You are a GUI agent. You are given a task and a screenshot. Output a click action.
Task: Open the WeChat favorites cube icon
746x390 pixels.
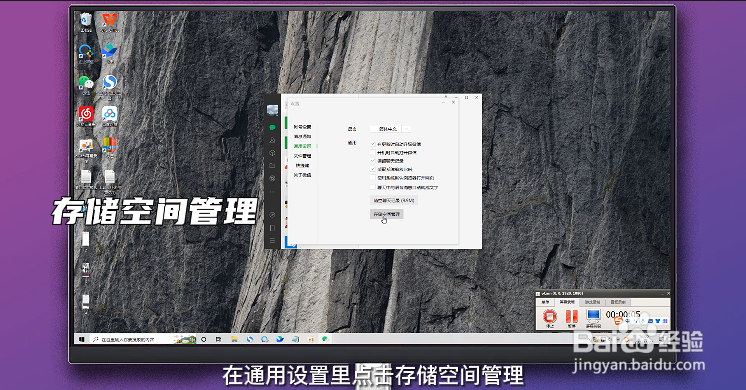click(272, 153)
